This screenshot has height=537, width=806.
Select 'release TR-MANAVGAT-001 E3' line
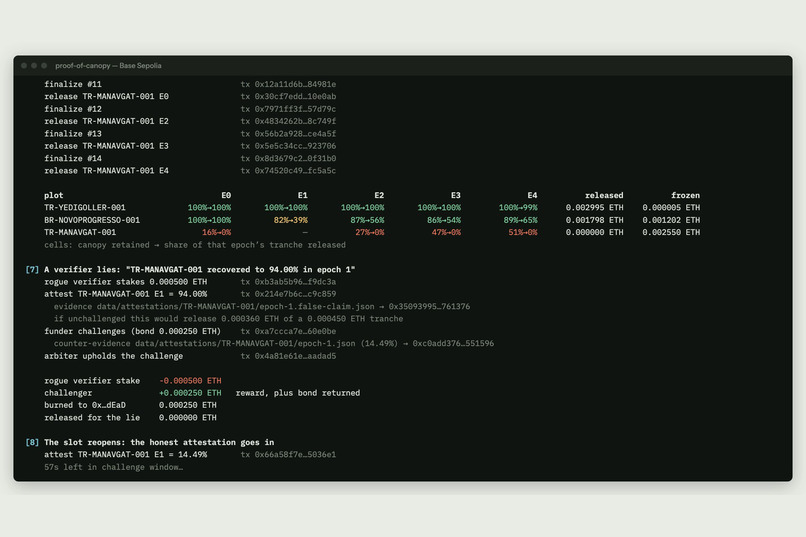coord(106,146)
